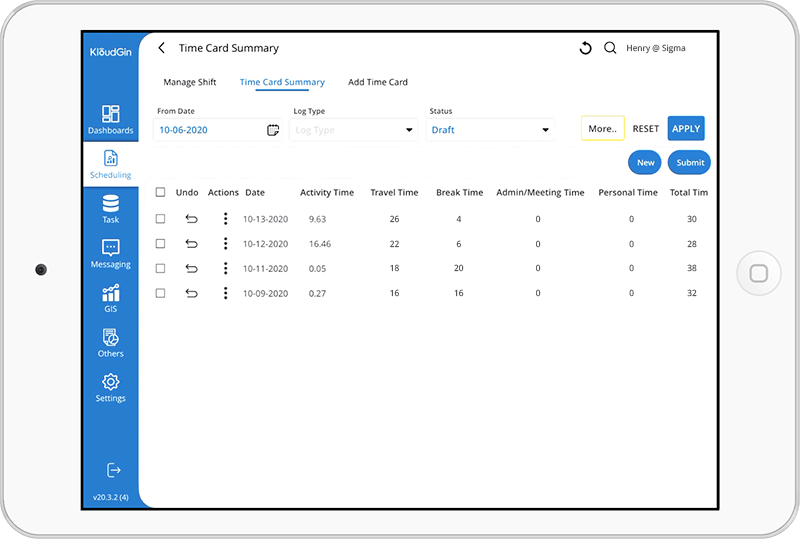
Task: Open actions menu for 10-11-2020 row
Action: (226, 268)
